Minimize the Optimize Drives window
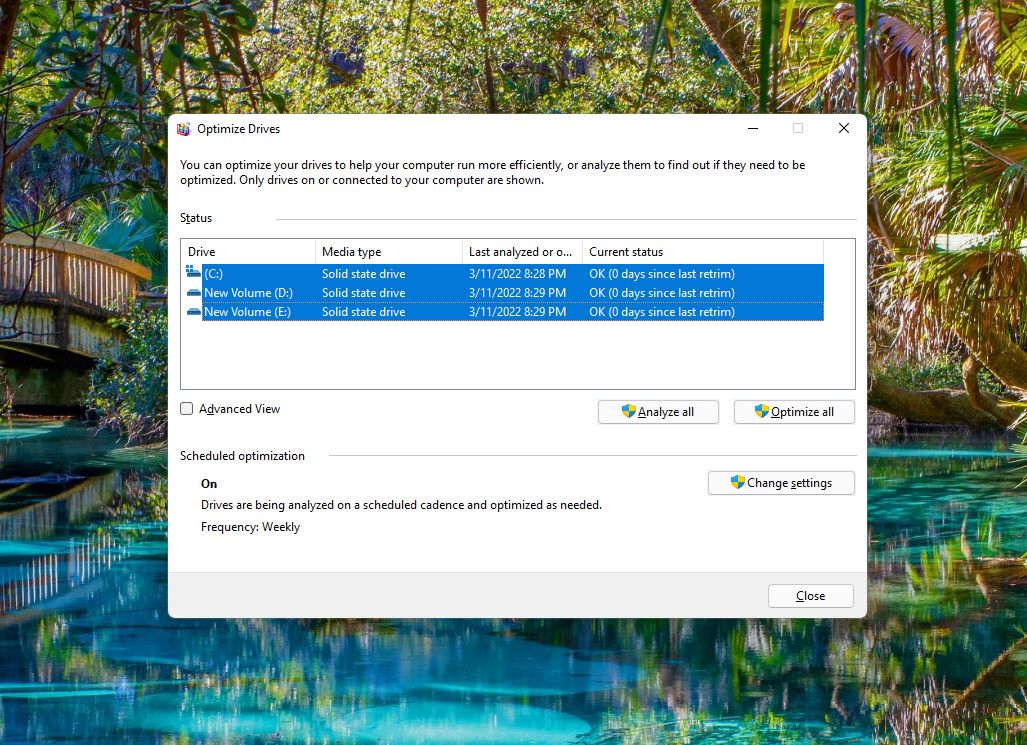The width and height of the screenshot is (1027, 745). (x=752, y=128)
